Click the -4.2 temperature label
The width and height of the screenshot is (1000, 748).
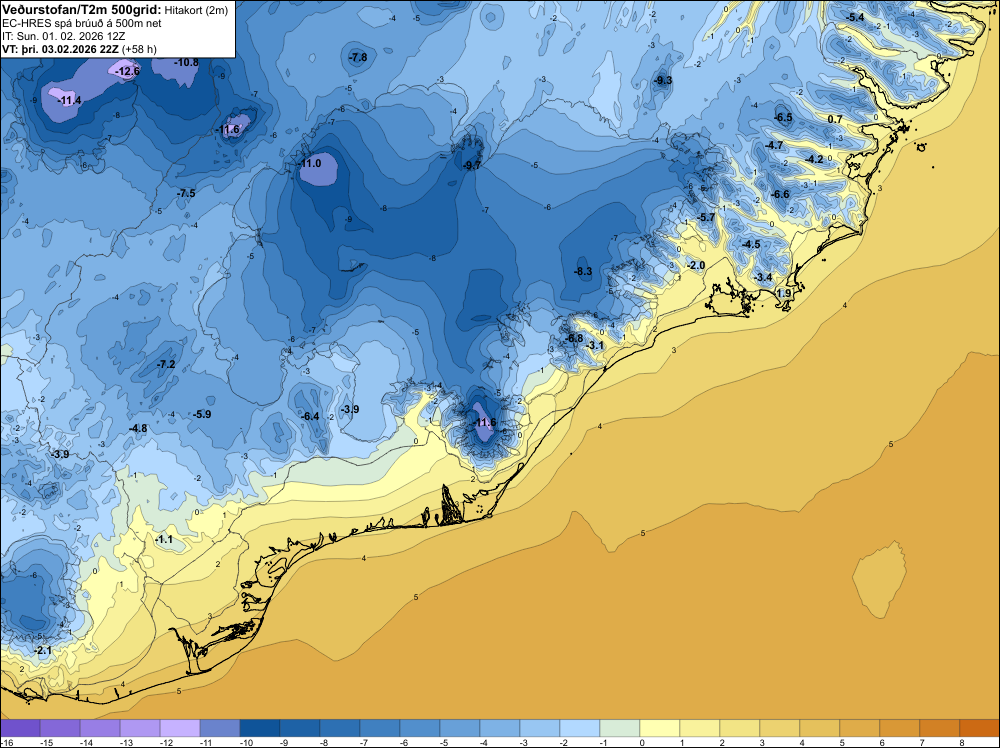coord(814,159)
